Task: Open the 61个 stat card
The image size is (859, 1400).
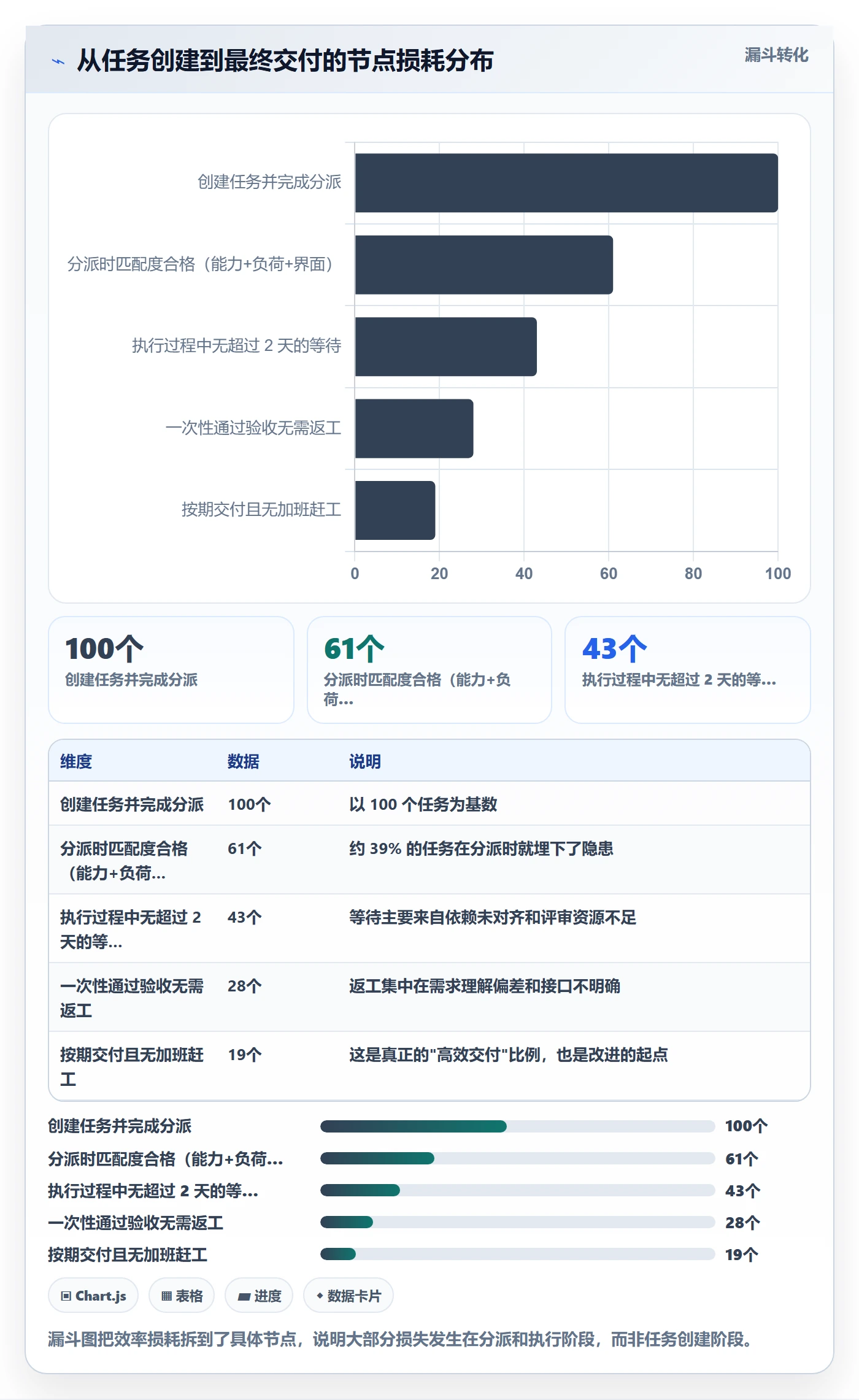Action: (x=429, y=670)
